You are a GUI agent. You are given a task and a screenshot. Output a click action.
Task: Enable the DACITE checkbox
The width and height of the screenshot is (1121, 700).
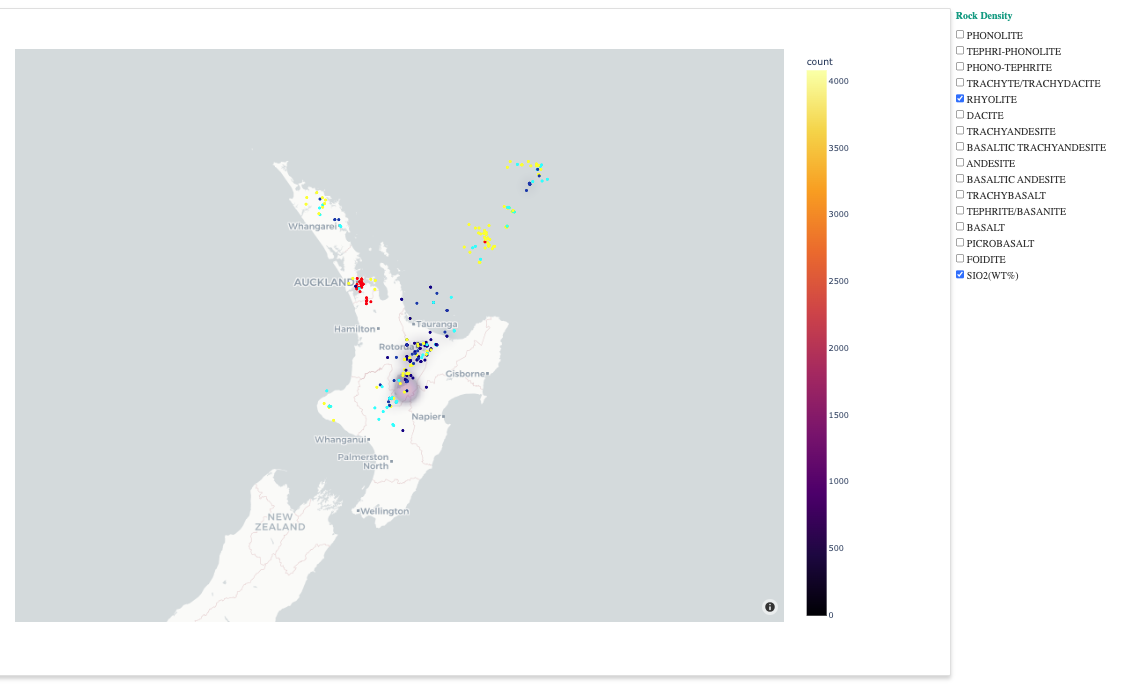click(x=959, y=113)
